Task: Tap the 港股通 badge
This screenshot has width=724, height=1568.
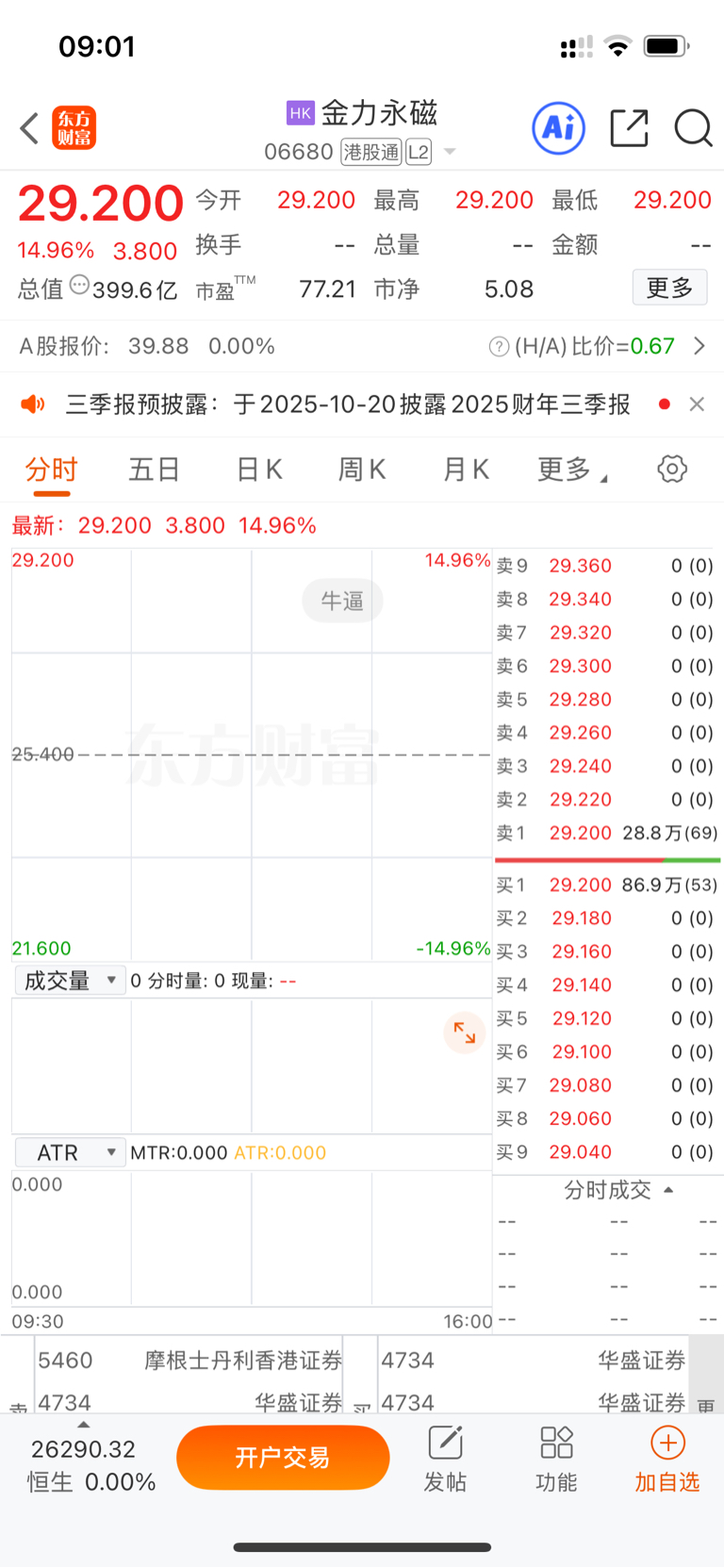Action: pyautogui.click(x=371, y=152)
